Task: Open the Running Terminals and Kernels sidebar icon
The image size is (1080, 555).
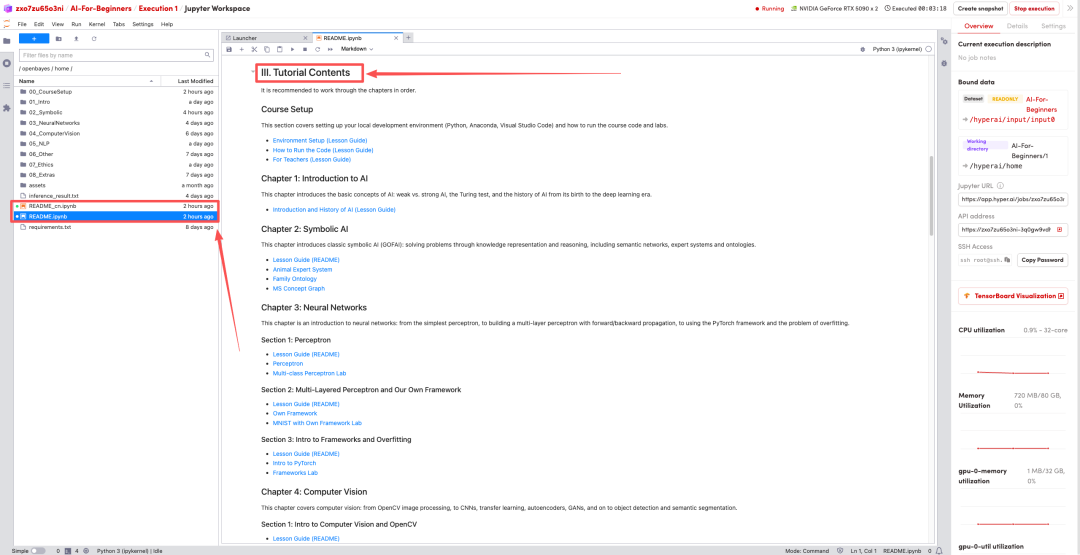Action: pos(7,63)
